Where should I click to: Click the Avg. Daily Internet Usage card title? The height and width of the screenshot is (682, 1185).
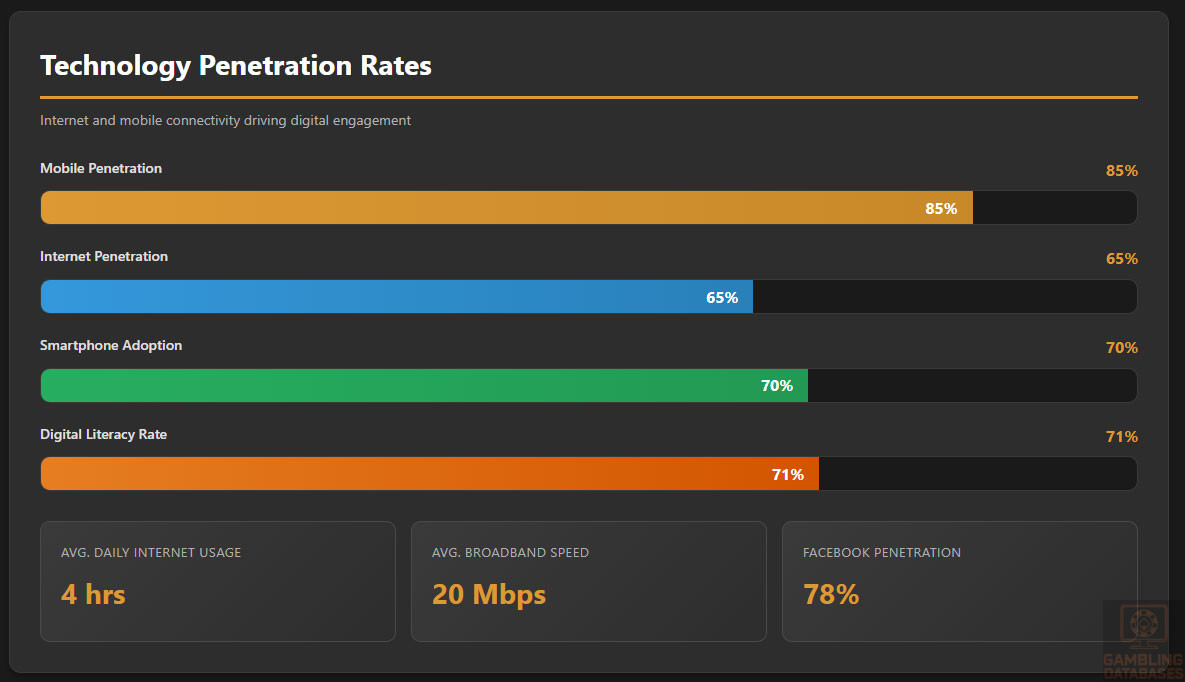151,553
